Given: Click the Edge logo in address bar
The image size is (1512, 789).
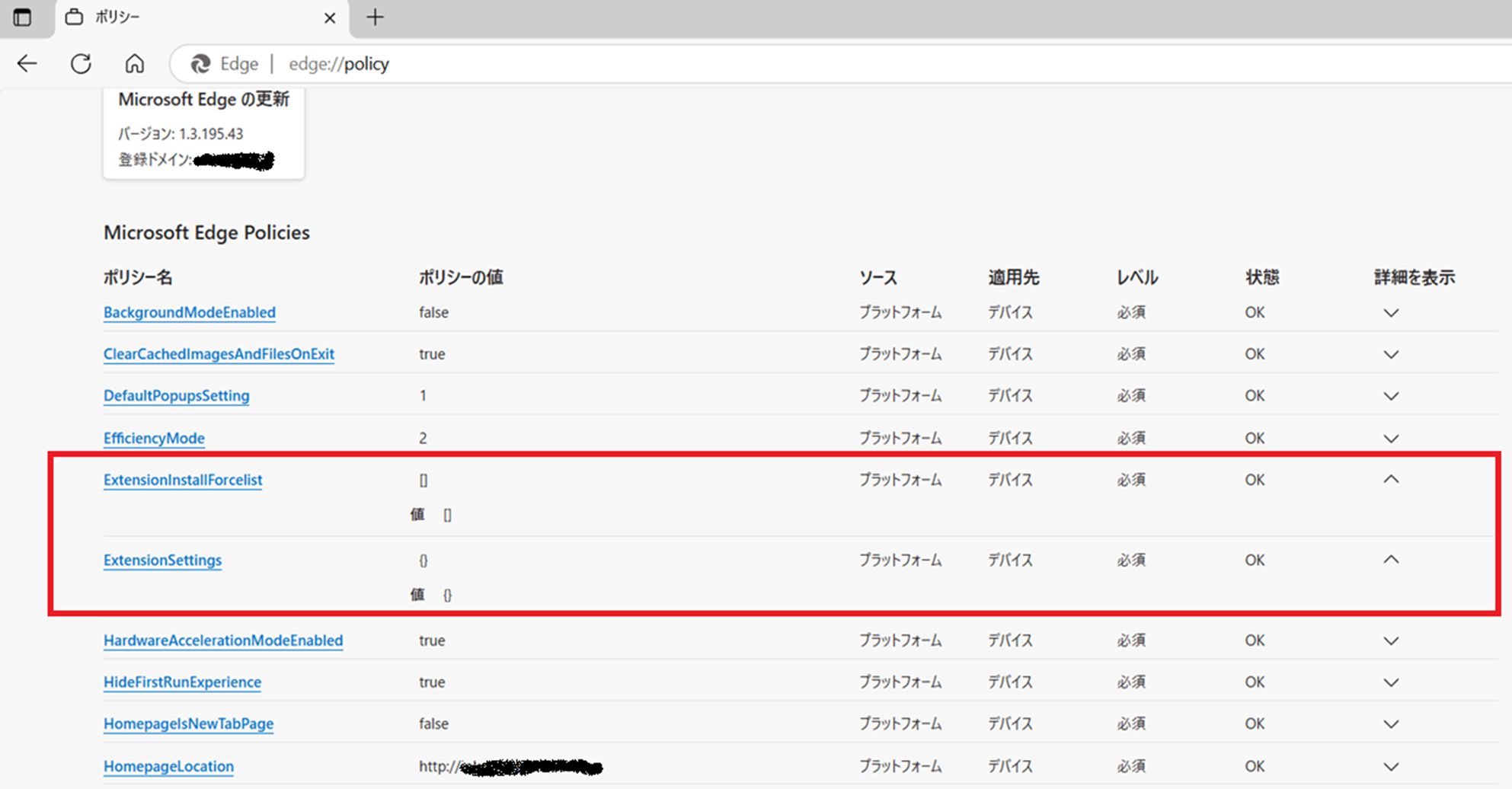Looking at the screenshot, I should click(200, 64).
